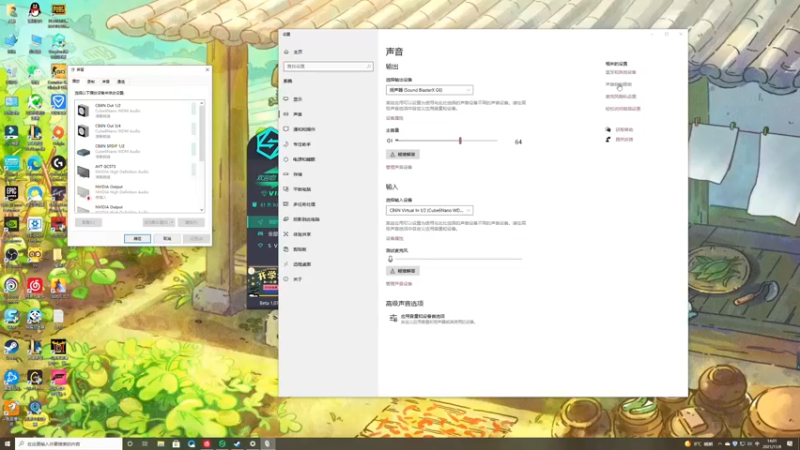Click the taskbar search box
Screen dimensions: 800x450
click(x=69, y=444)
